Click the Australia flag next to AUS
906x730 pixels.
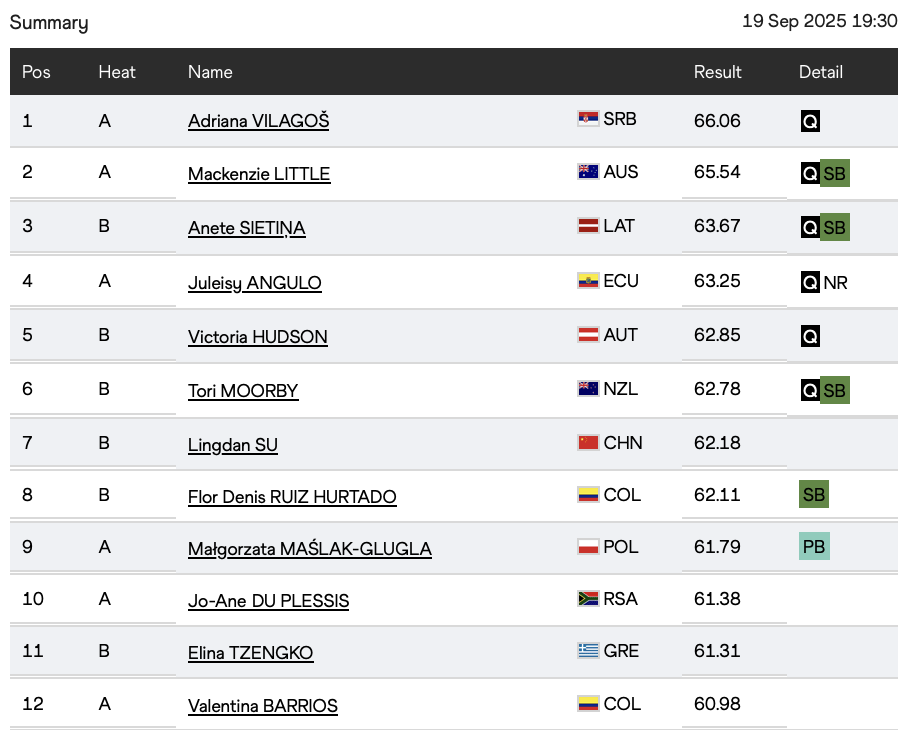588,172
